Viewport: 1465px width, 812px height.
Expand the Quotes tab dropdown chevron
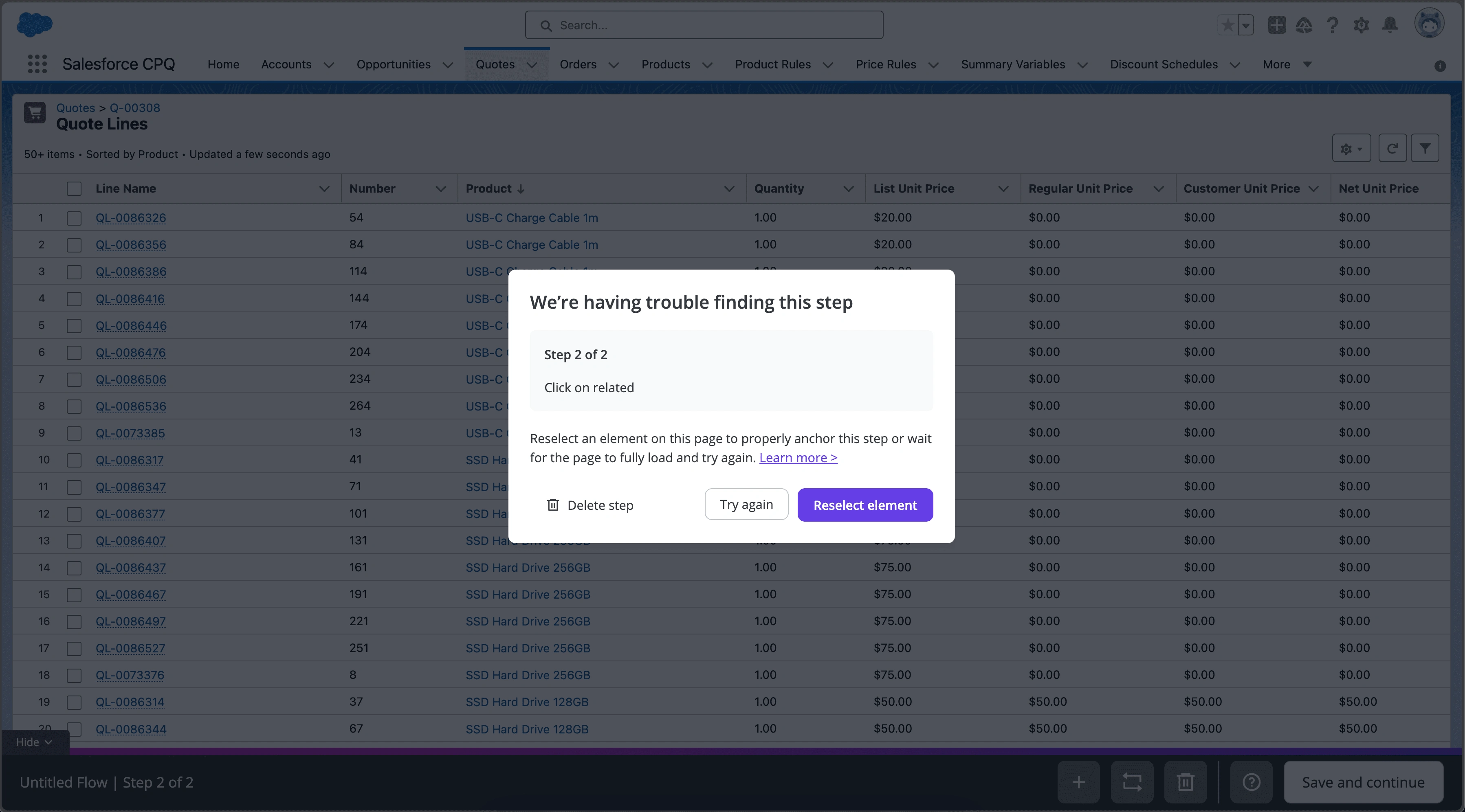532,65
